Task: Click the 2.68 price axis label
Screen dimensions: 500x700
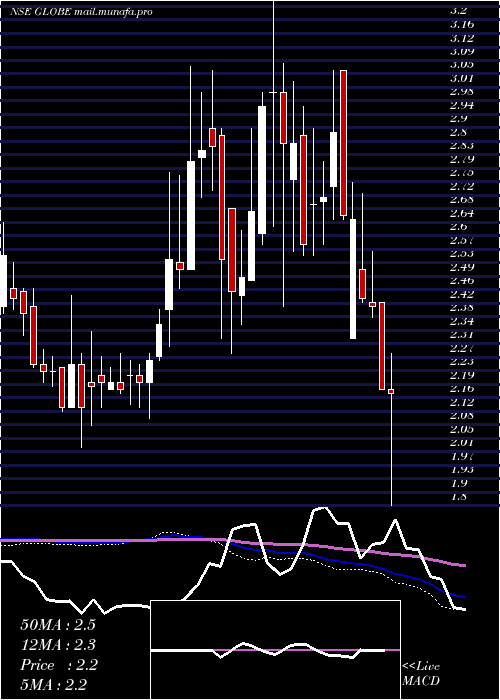Action: coord(462,200)
